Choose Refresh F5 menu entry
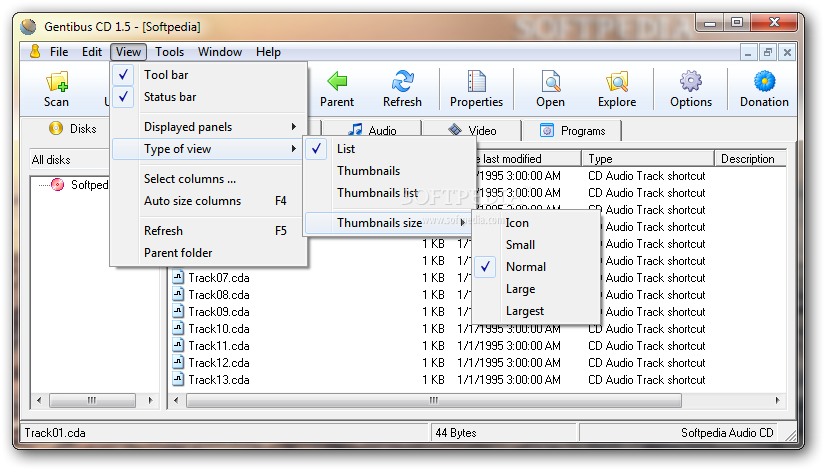Viewport: 825px width, 470px height. (x=209, y=231)
